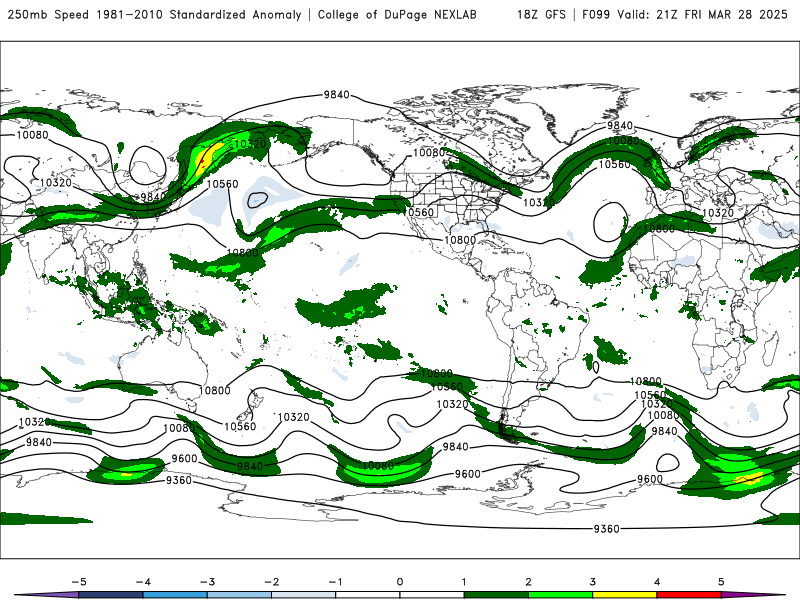The height and width of the screenshot is (600, 800).
Task: Click the 10560 contour label near New Zealand
Action: point(240,426)
